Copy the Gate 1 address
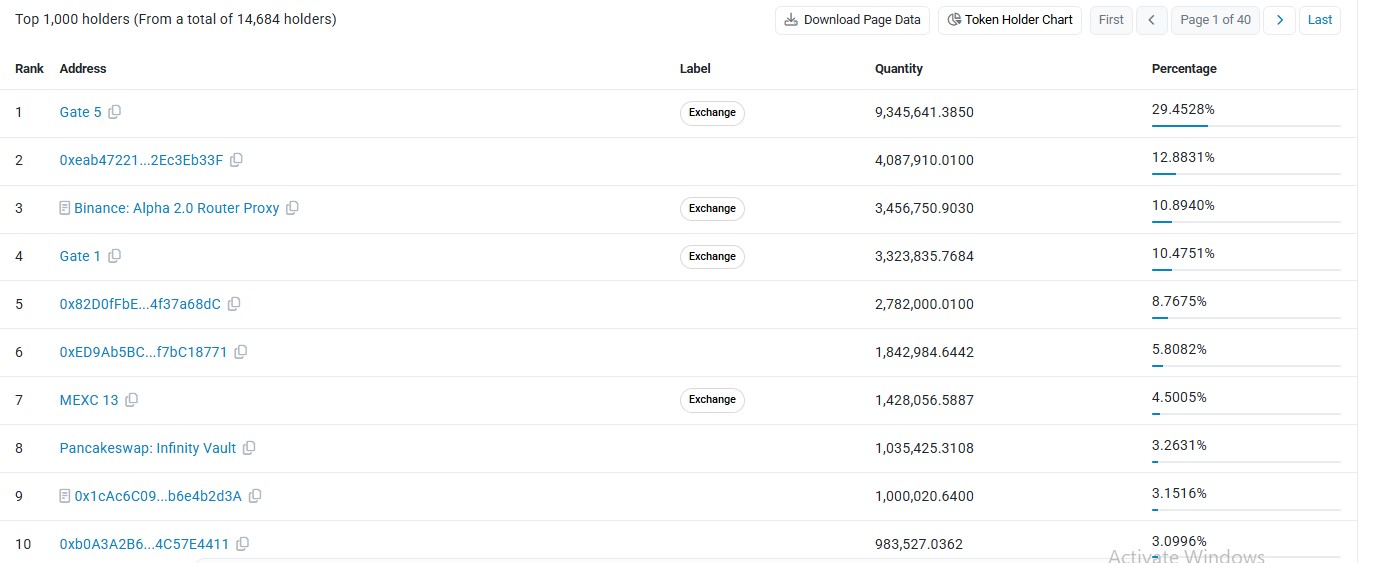 coord(114,256)
